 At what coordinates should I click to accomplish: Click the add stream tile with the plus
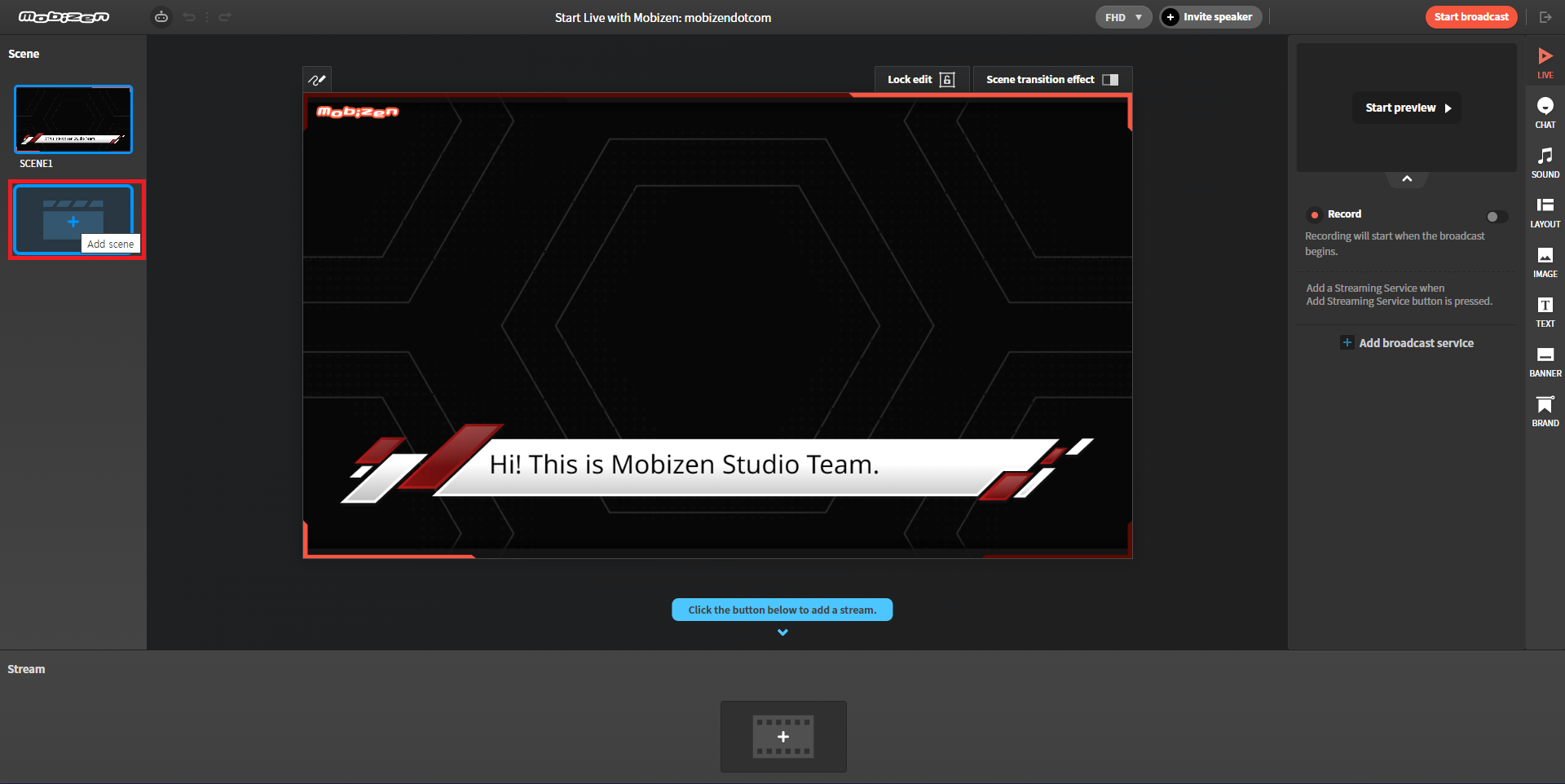(x=783, y=737)
